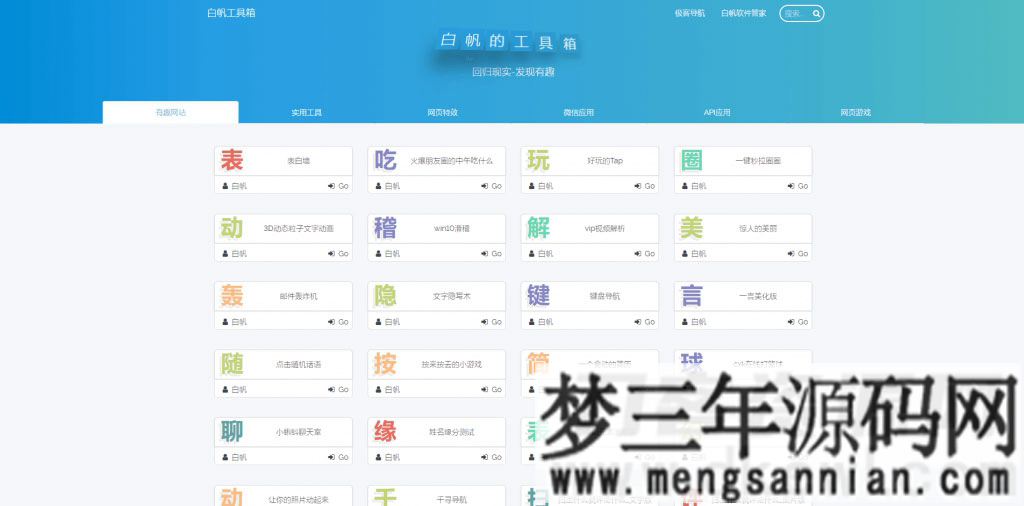
Task: Click the orange 轰 character icon
Action: [x=231, y=296]
